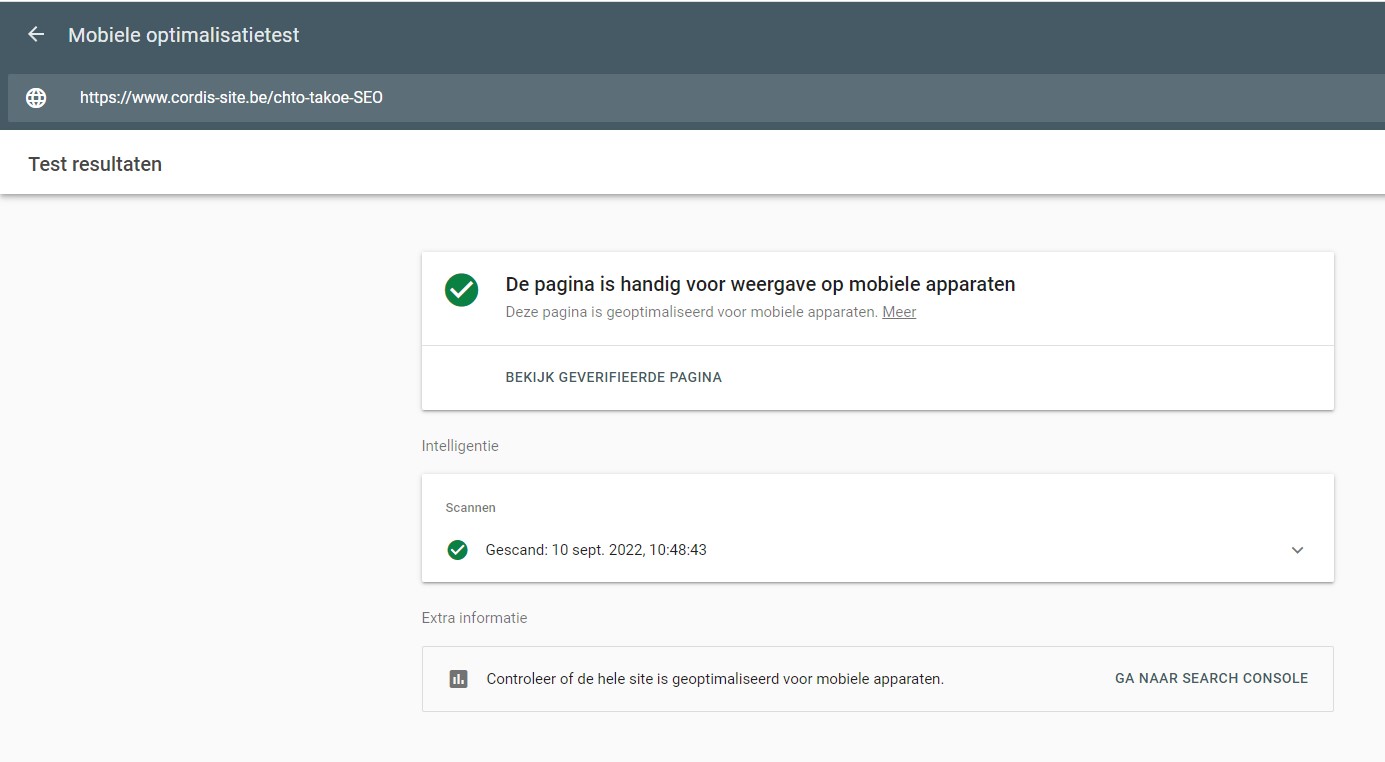Expand the Scannen details chevron
Image resolution: width=1385 pixels, height=762 pixels.
pos(1297,550)
